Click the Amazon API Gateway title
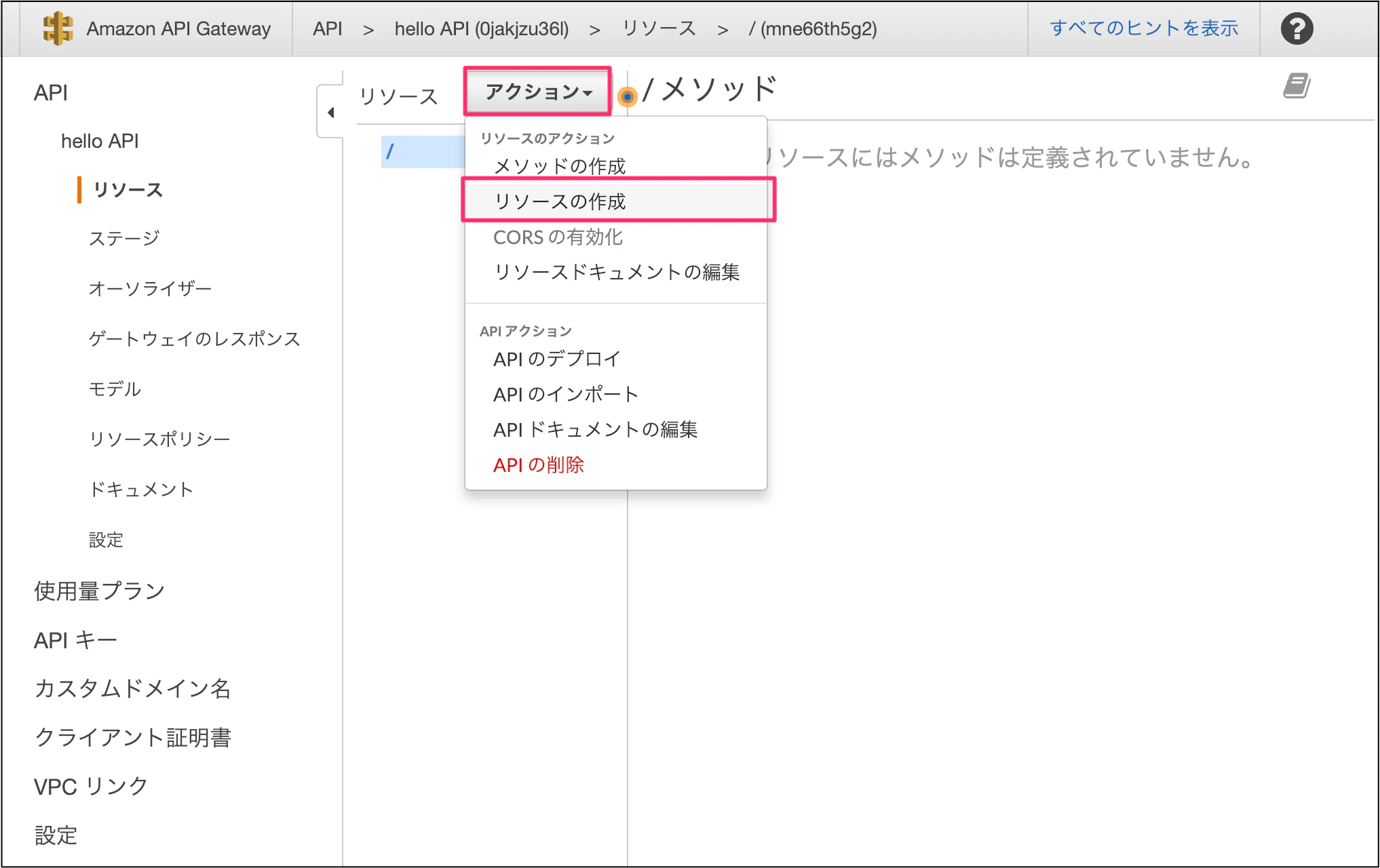The height and width of the screenshot is (868, 1380). click(178, 28)
